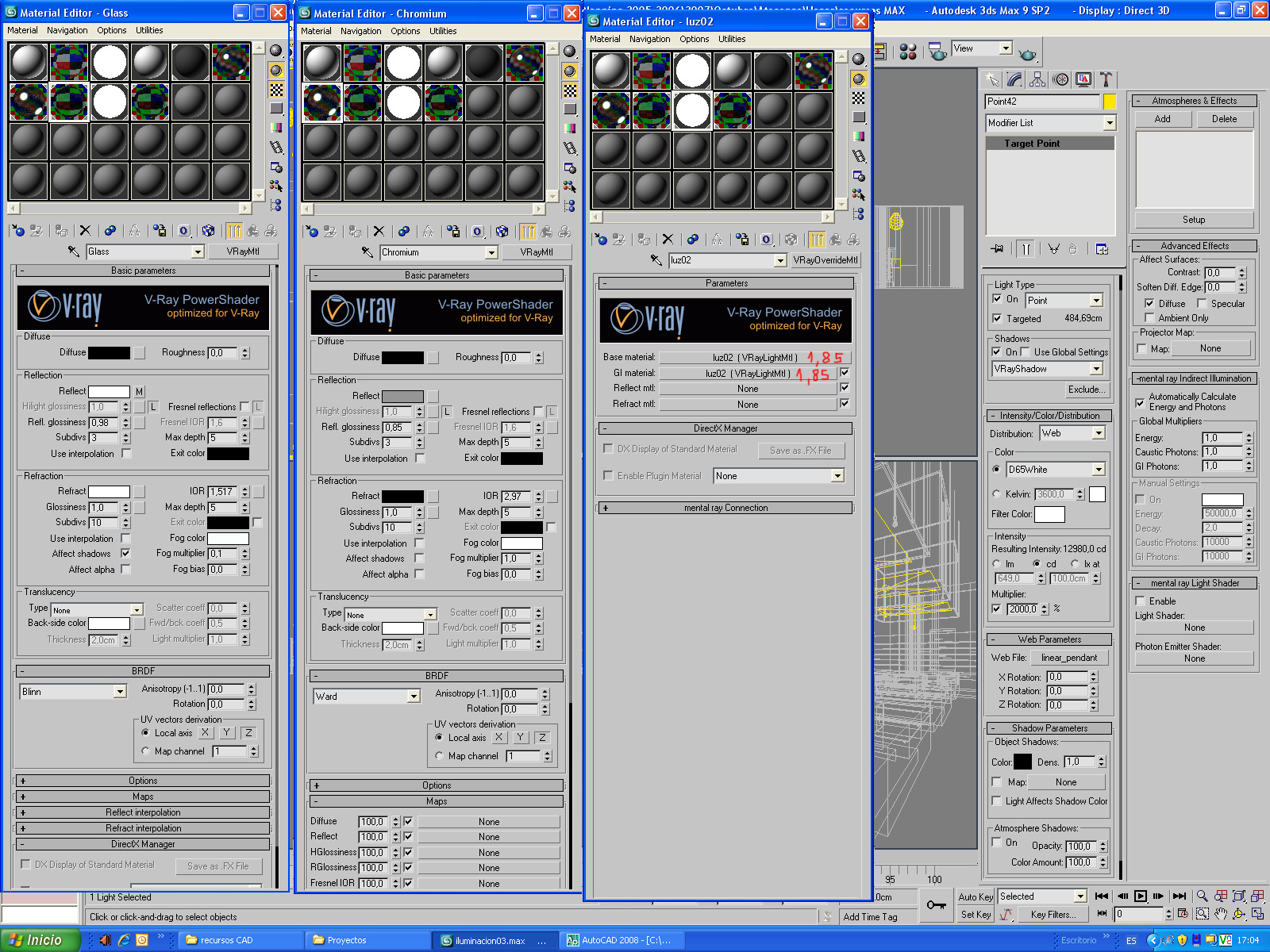Enable Light Affects Shadow Color

point(997,801)
